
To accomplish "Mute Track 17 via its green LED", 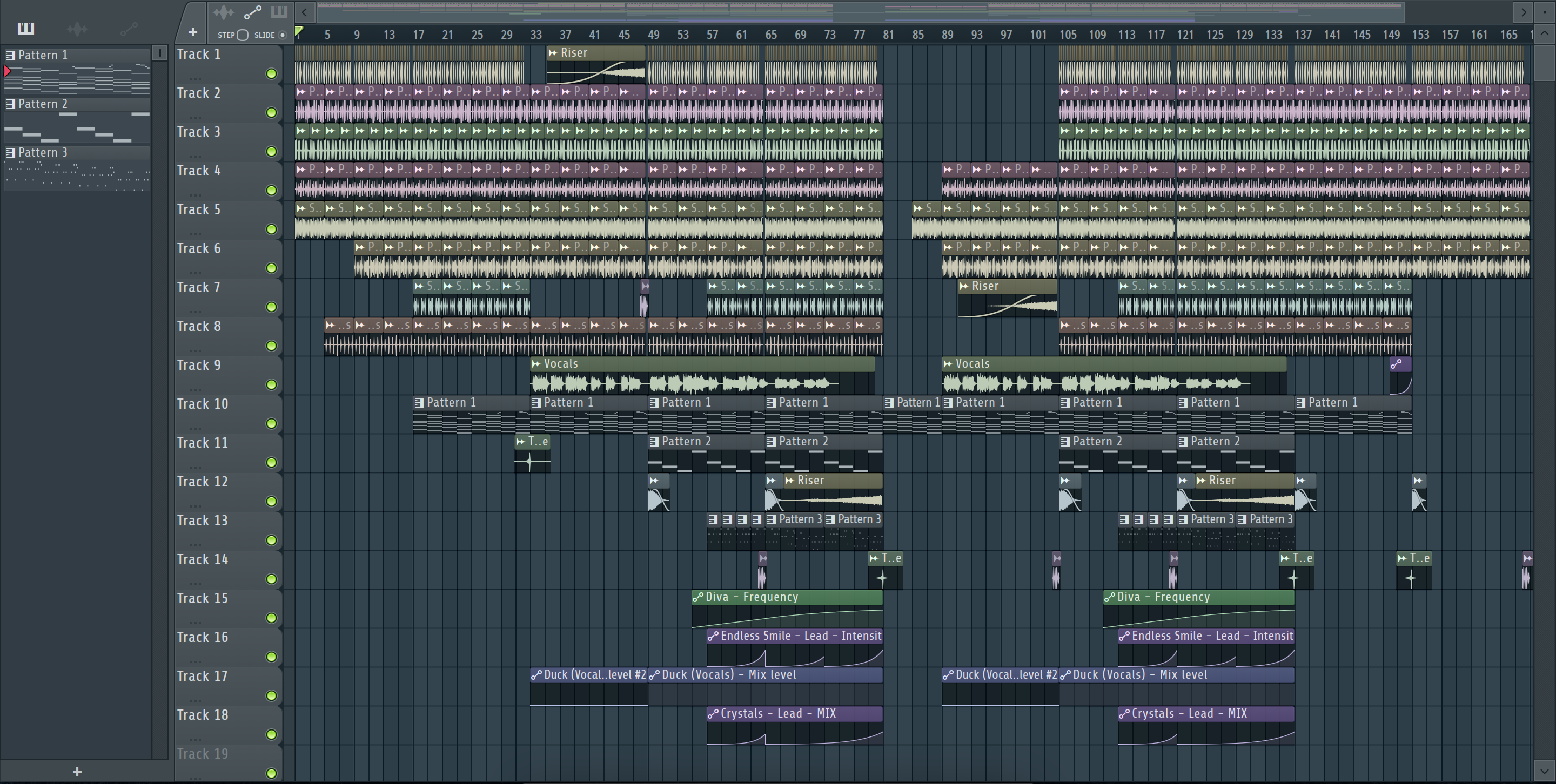I will pos(272,696).
